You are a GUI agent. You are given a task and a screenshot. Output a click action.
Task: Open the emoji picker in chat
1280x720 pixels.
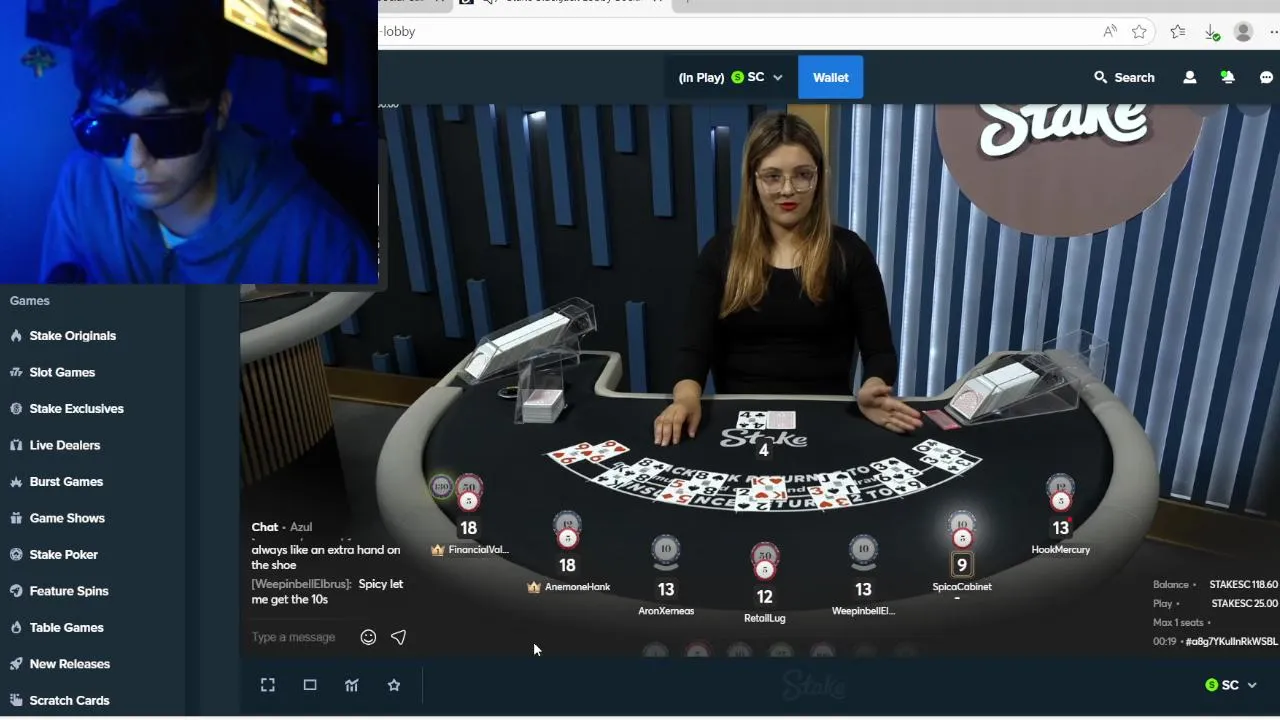368,637
